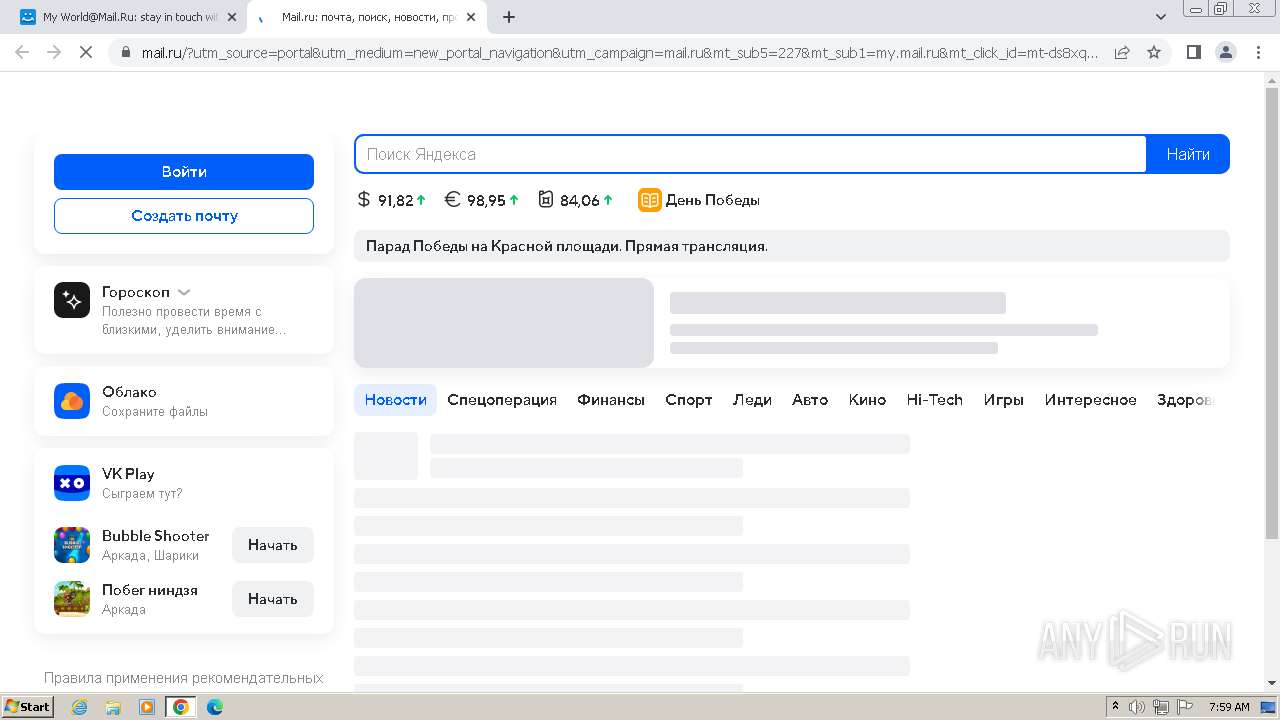Click the volume icon in the tray

click(1137, 707)
